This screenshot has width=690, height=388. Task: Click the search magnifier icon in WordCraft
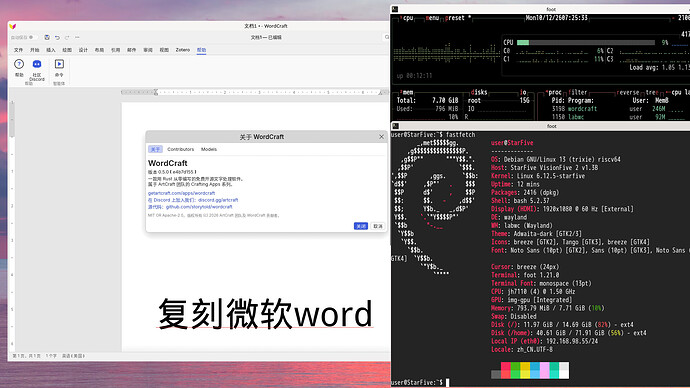click(x=387, y=37)
